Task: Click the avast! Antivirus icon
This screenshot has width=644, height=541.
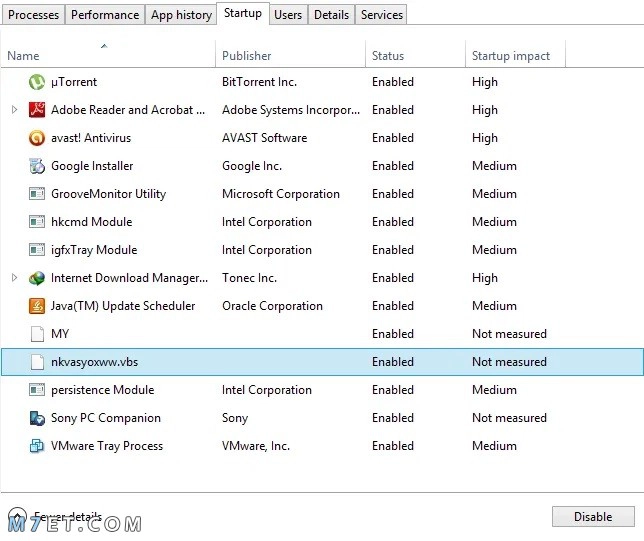Action: coord(37,138)
